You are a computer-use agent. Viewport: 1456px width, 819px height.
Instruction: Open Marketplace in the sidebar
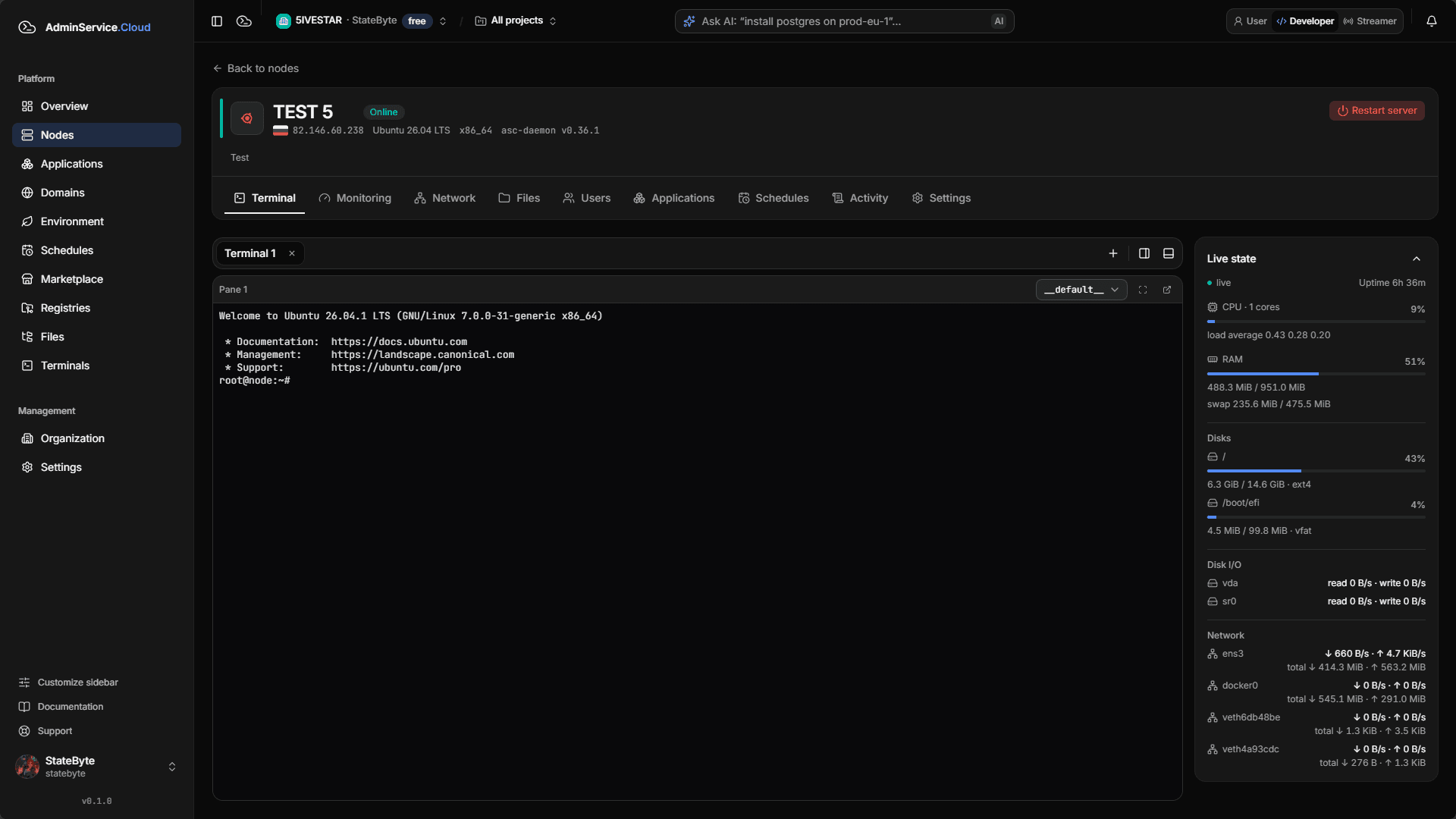tap(96, 279)
